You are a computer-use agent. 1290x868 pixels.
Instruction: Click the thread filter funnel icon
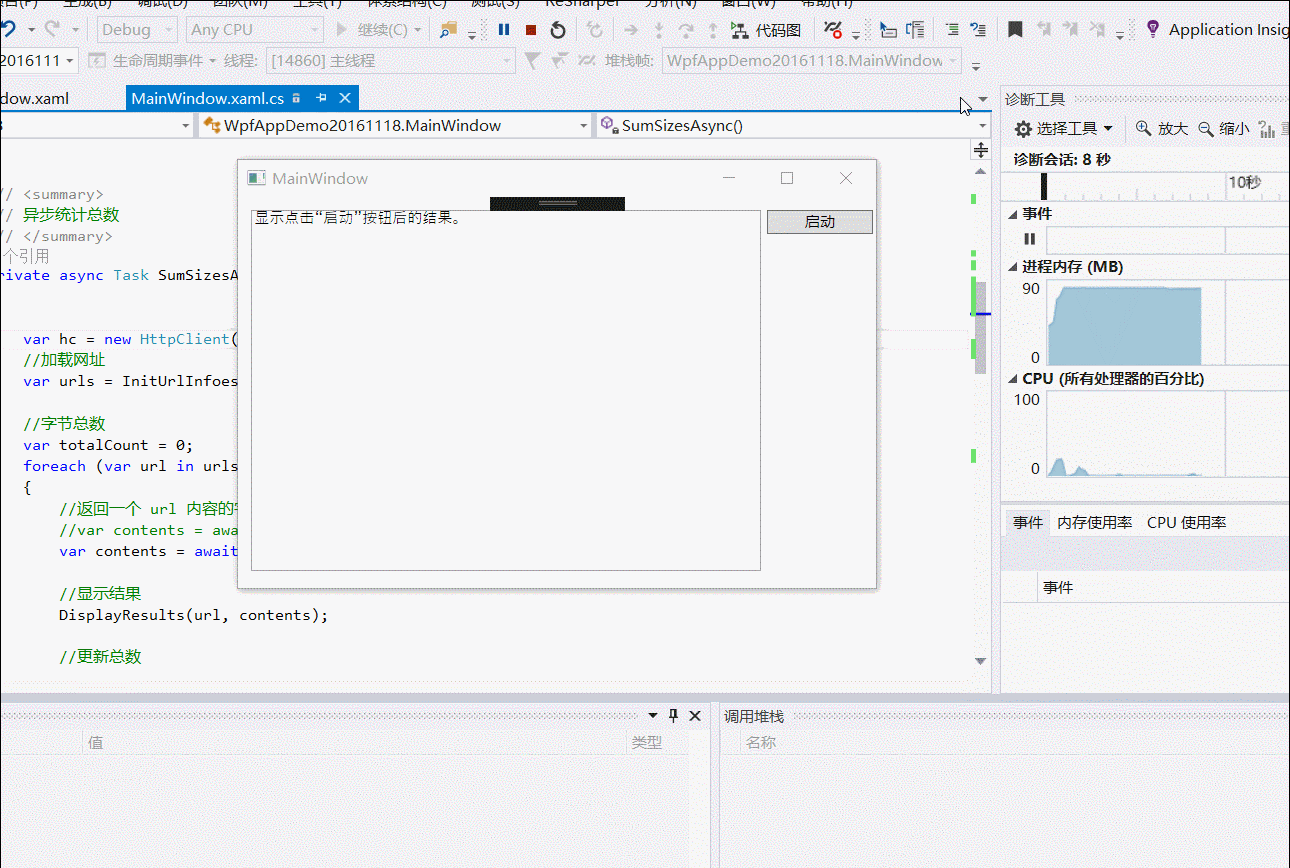pos(532,61)
